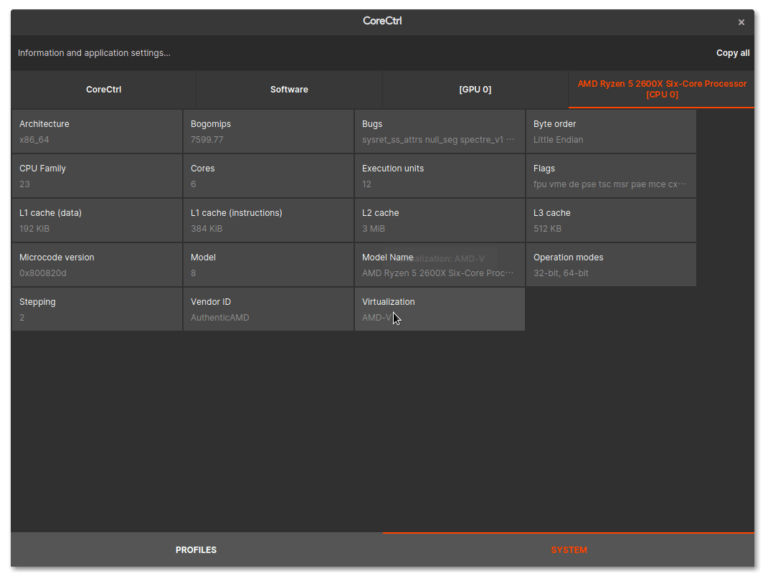Select the [GPU 0] tab
The image size is (768, 581).
(x=475, y=89)
